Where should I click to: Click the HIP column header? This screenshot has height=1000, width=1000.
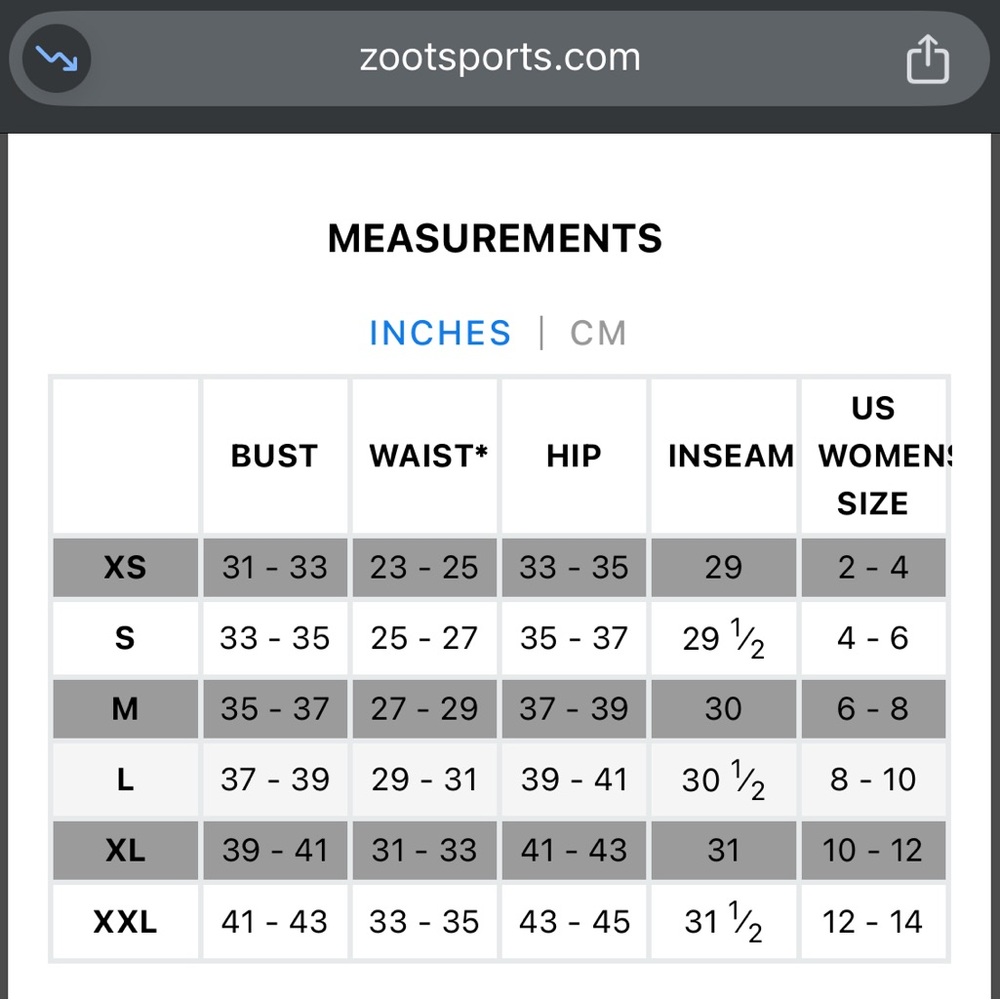click(x=574, y=456)
